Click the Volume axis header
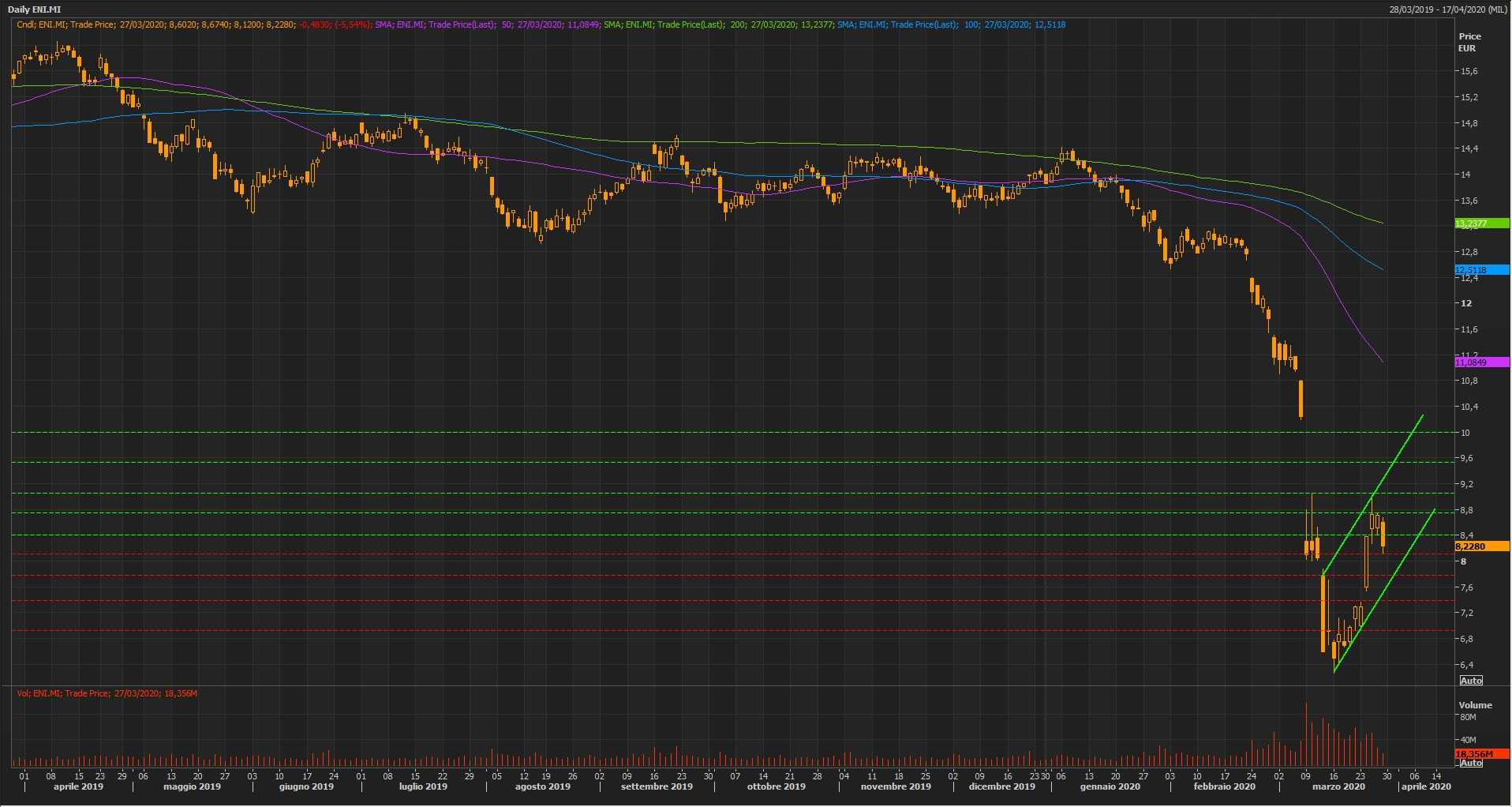The image size is (1512, 807). pyautogui.click(x=1475, y=705)
